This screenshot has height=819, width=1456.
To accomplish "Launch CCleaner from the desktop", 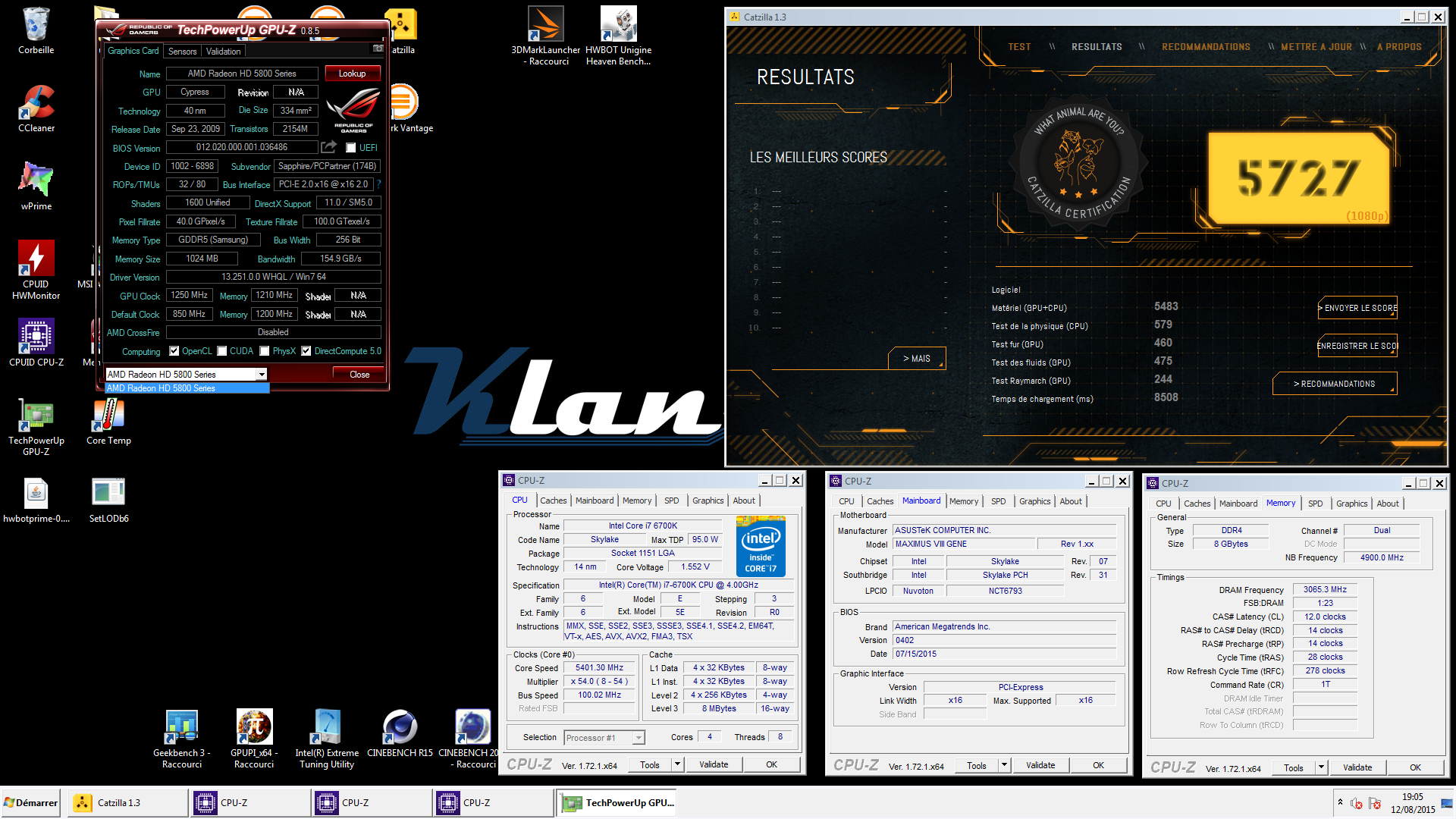I will (36, 109).
